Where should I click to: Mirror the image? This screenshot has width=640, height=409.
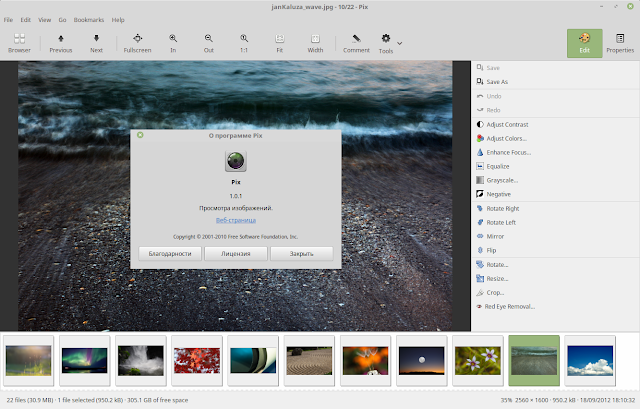(x=555, y=236)
